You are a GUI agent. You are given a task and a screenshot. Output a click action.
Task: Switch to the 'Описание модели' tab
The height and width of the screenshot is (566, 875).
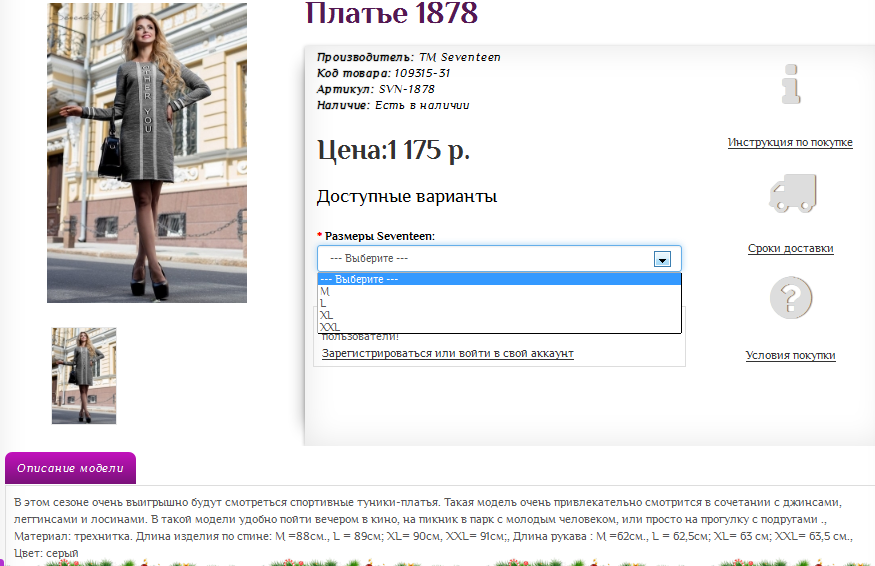coord(70,468)
